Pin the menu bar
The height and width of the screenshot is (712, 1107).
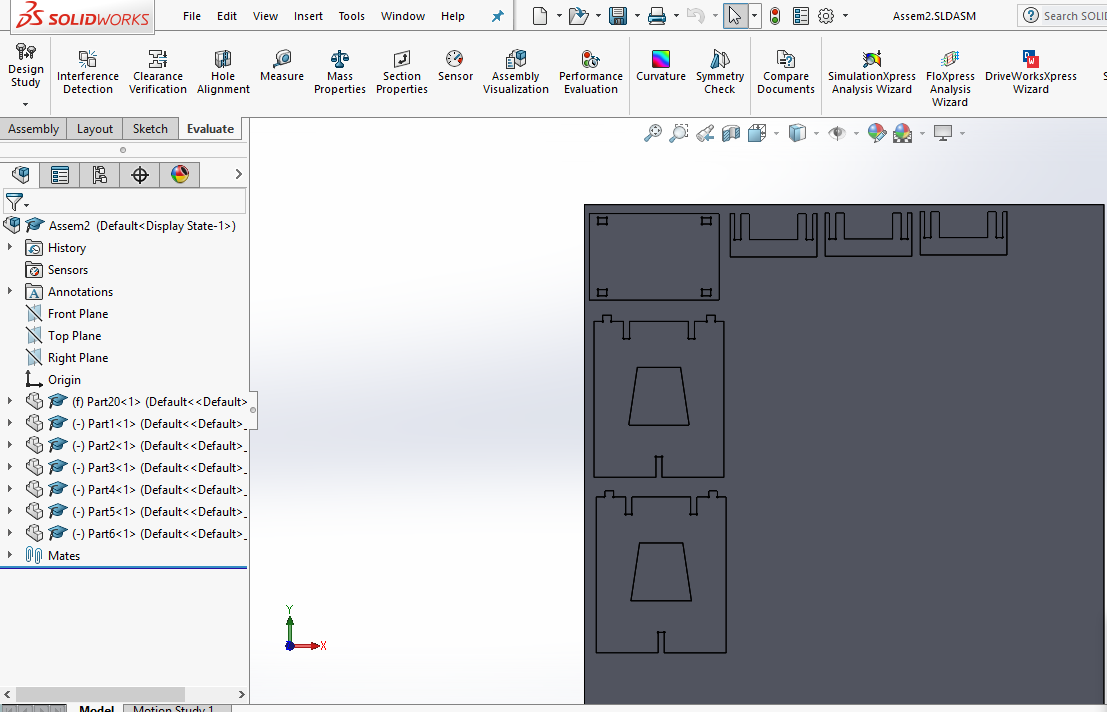(x=498, y=16)
